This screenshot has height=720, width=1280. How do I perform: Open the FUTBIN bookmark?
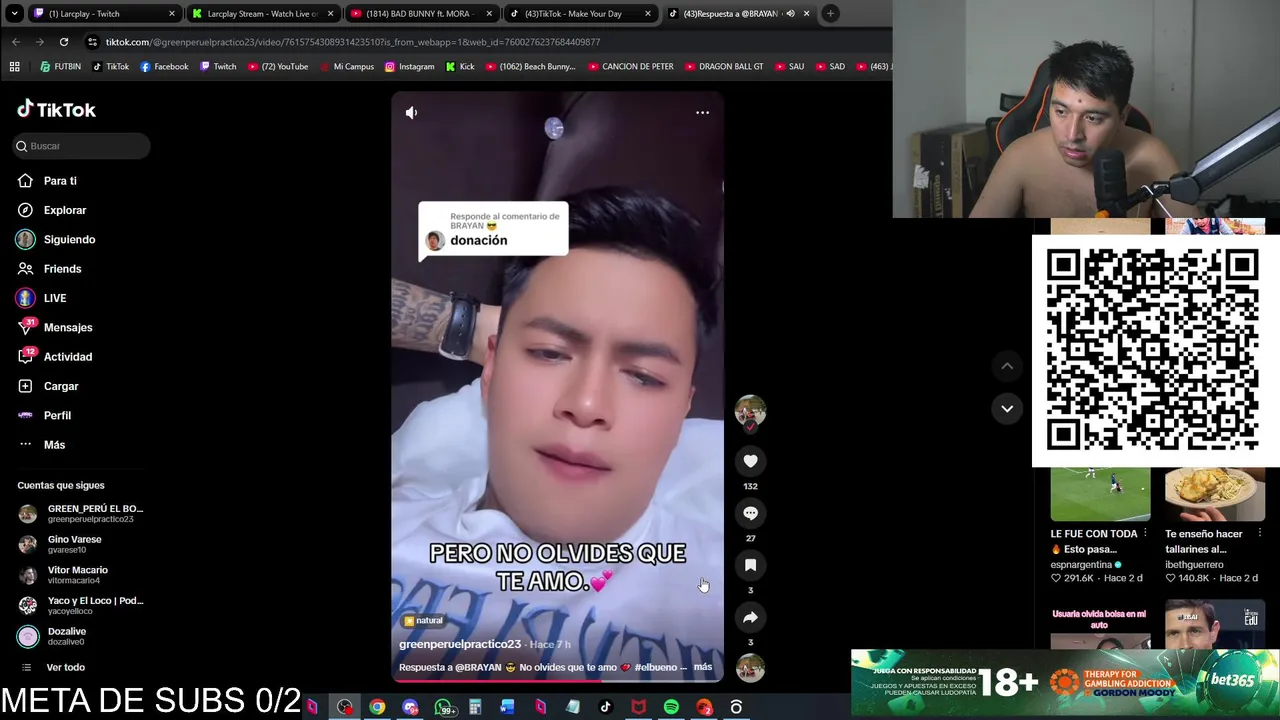[60, 67]
